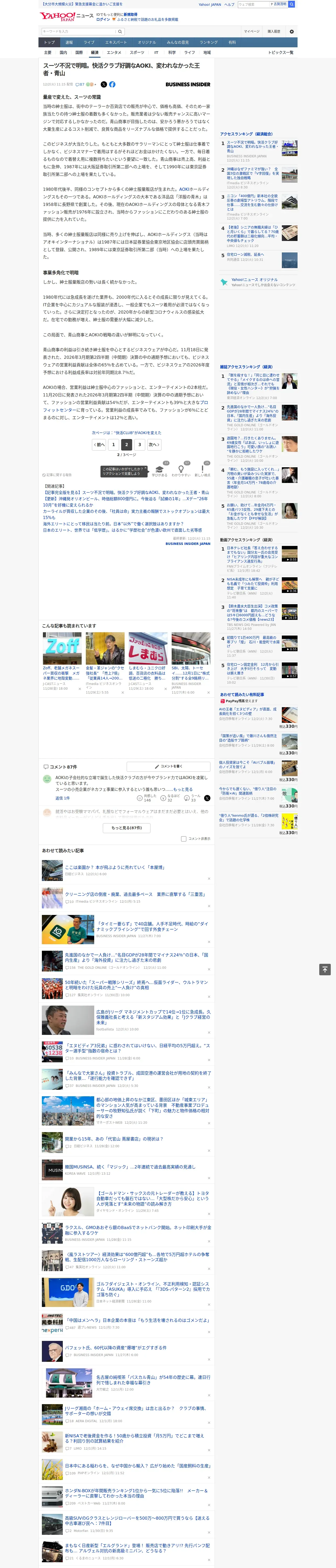
Task: Click the うーん reaction on comment
Action: point(193,798)
